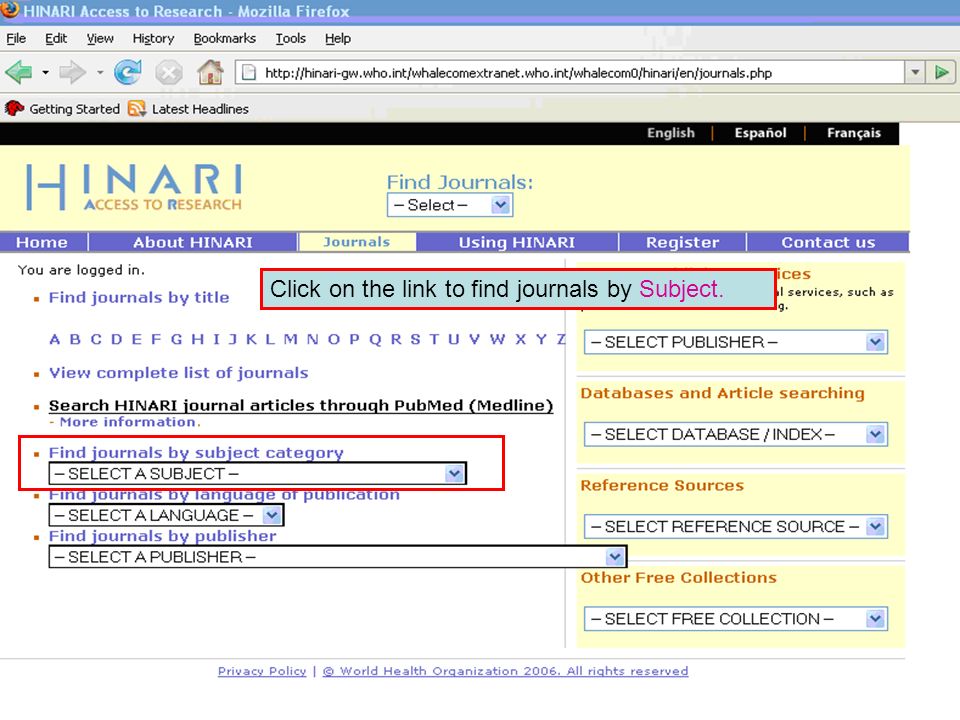Open the Using HINARI tab

[517, 242]
